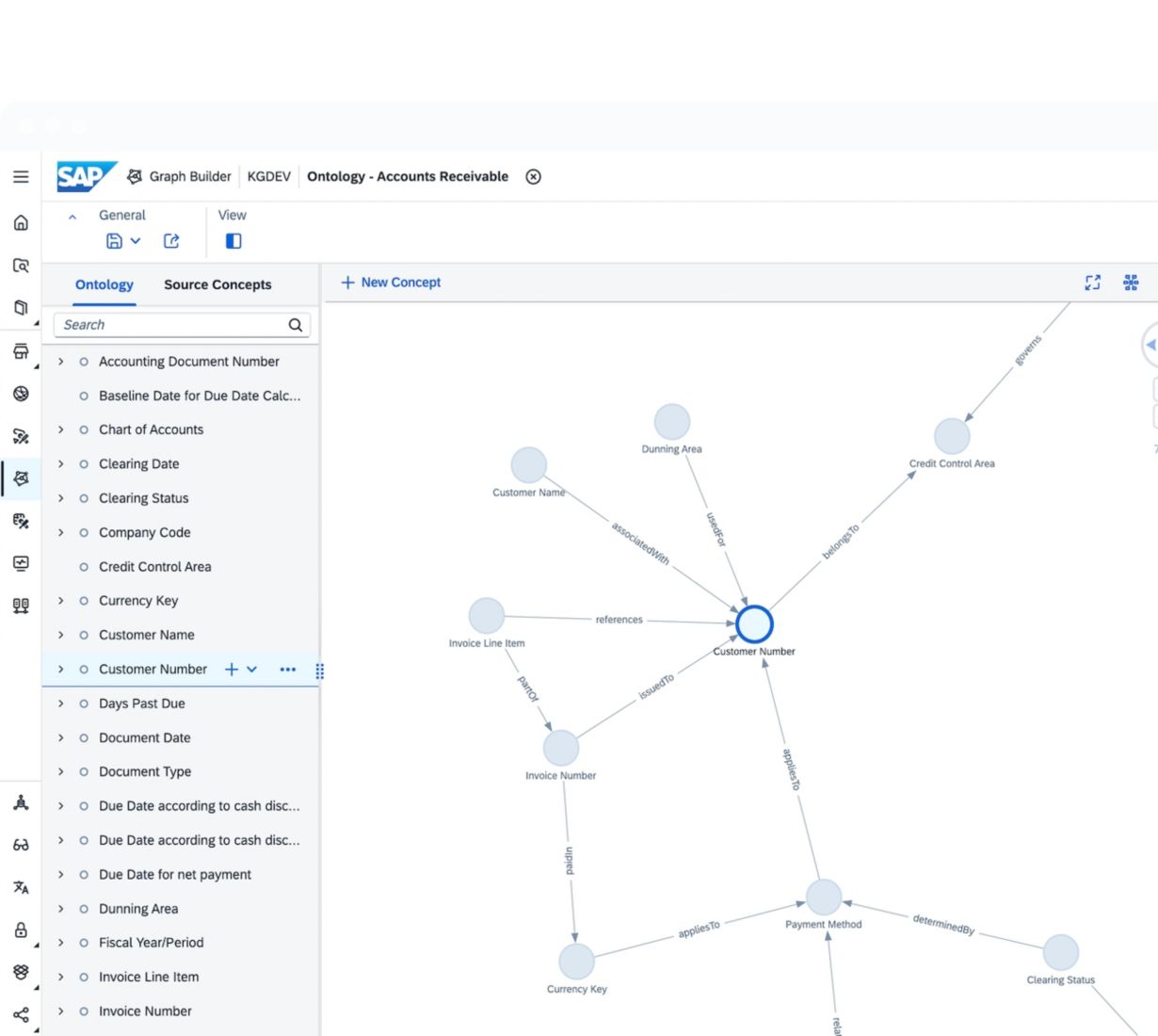This screenshot has height=1036, width=1158.
Task: Select the Payment Method node in graph
Action: 823,898
